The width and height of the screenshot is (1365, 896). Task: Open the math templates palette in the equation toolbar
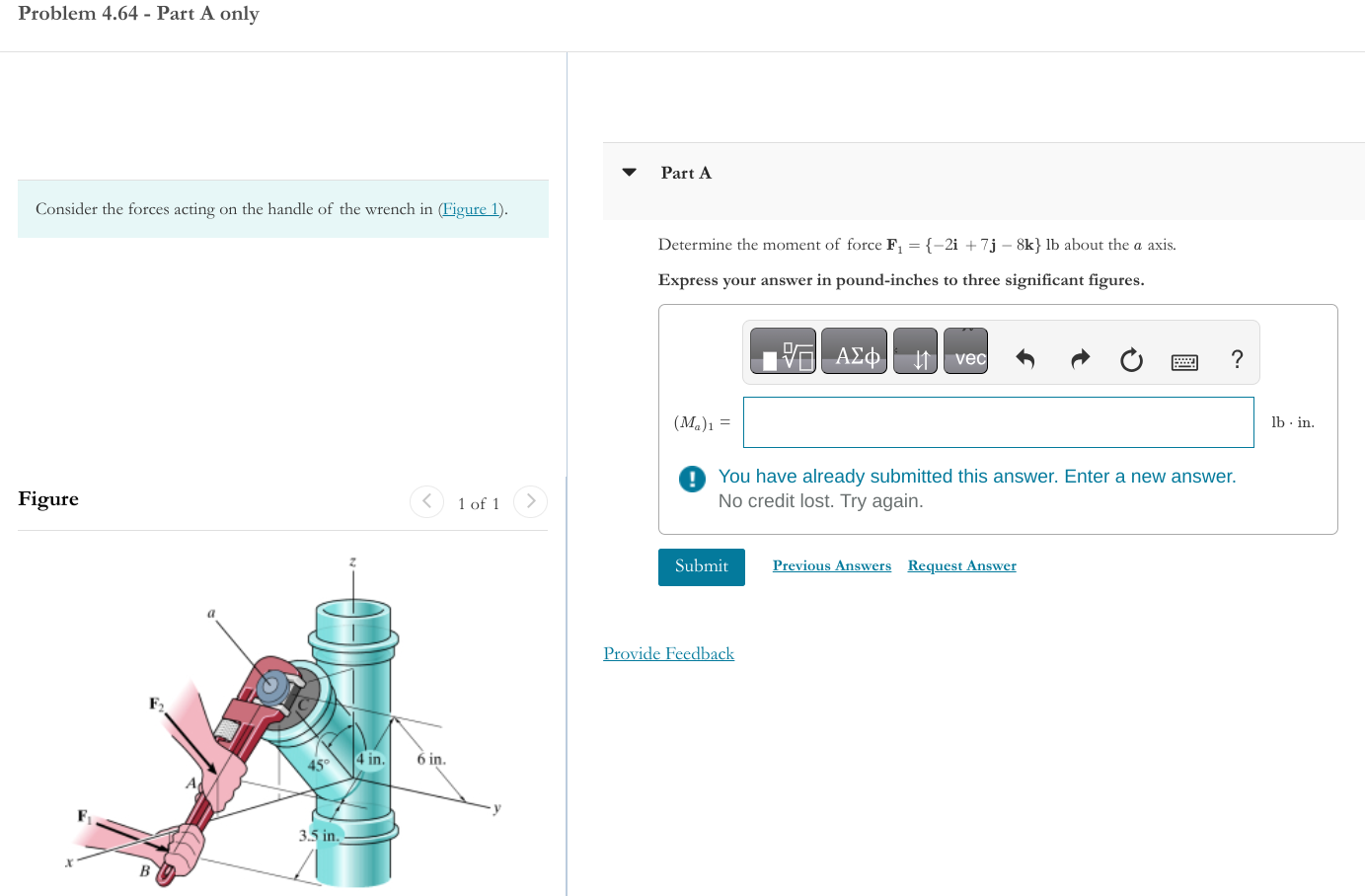[782, 351]
